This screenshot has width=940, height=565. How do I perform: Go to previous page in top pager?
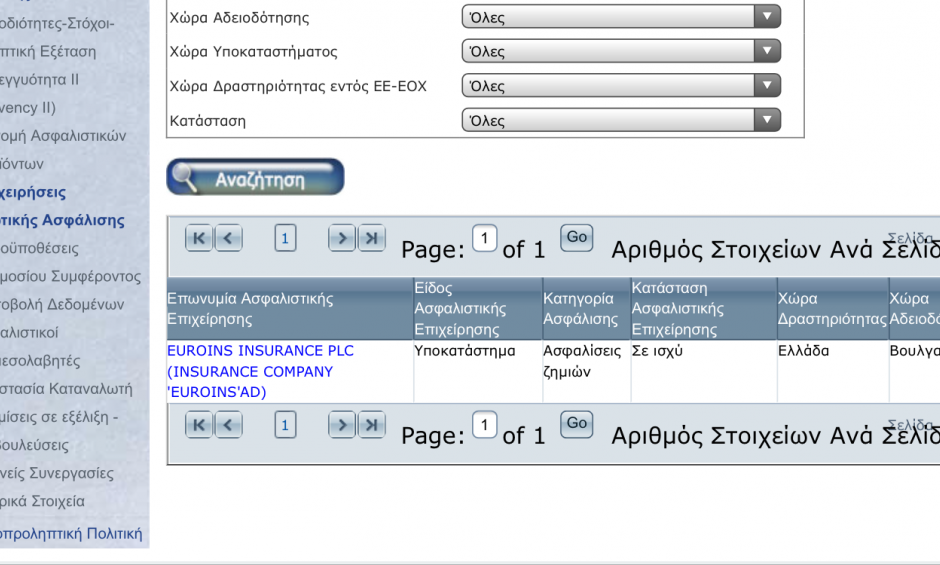coord(228,238)
